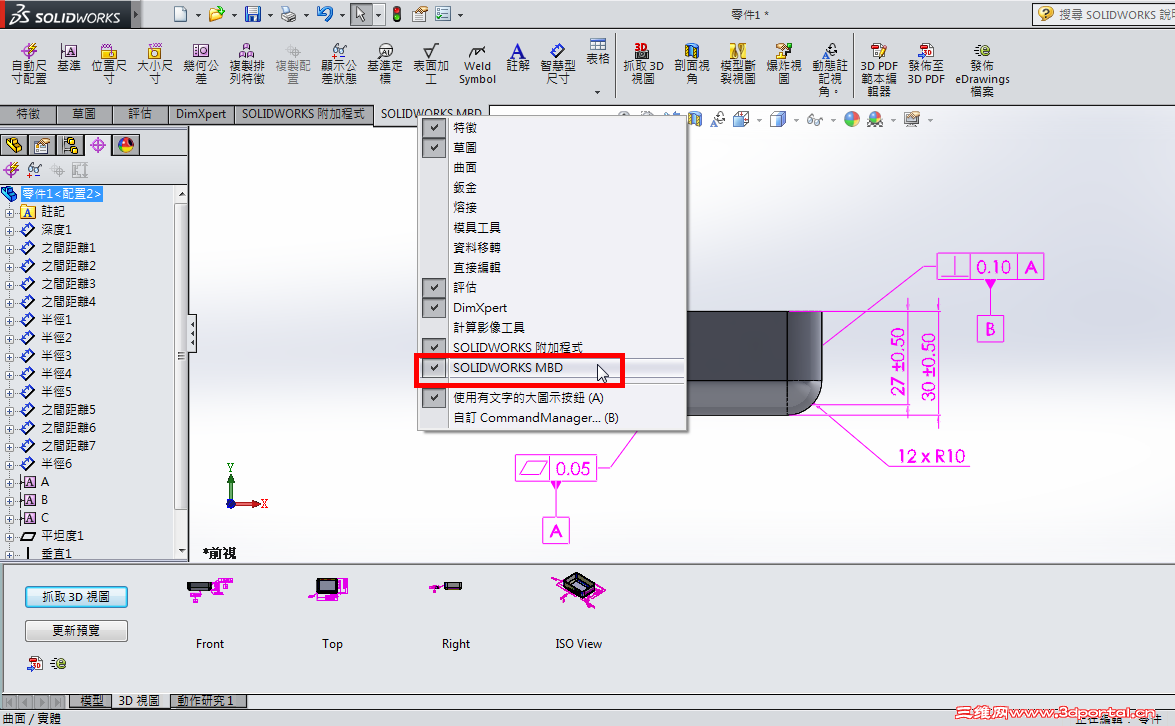Screen dimensions: 1175x726
Task: Expand the 之間距離1 tree node
Action: pyautogui.click(x=9, y=249)
